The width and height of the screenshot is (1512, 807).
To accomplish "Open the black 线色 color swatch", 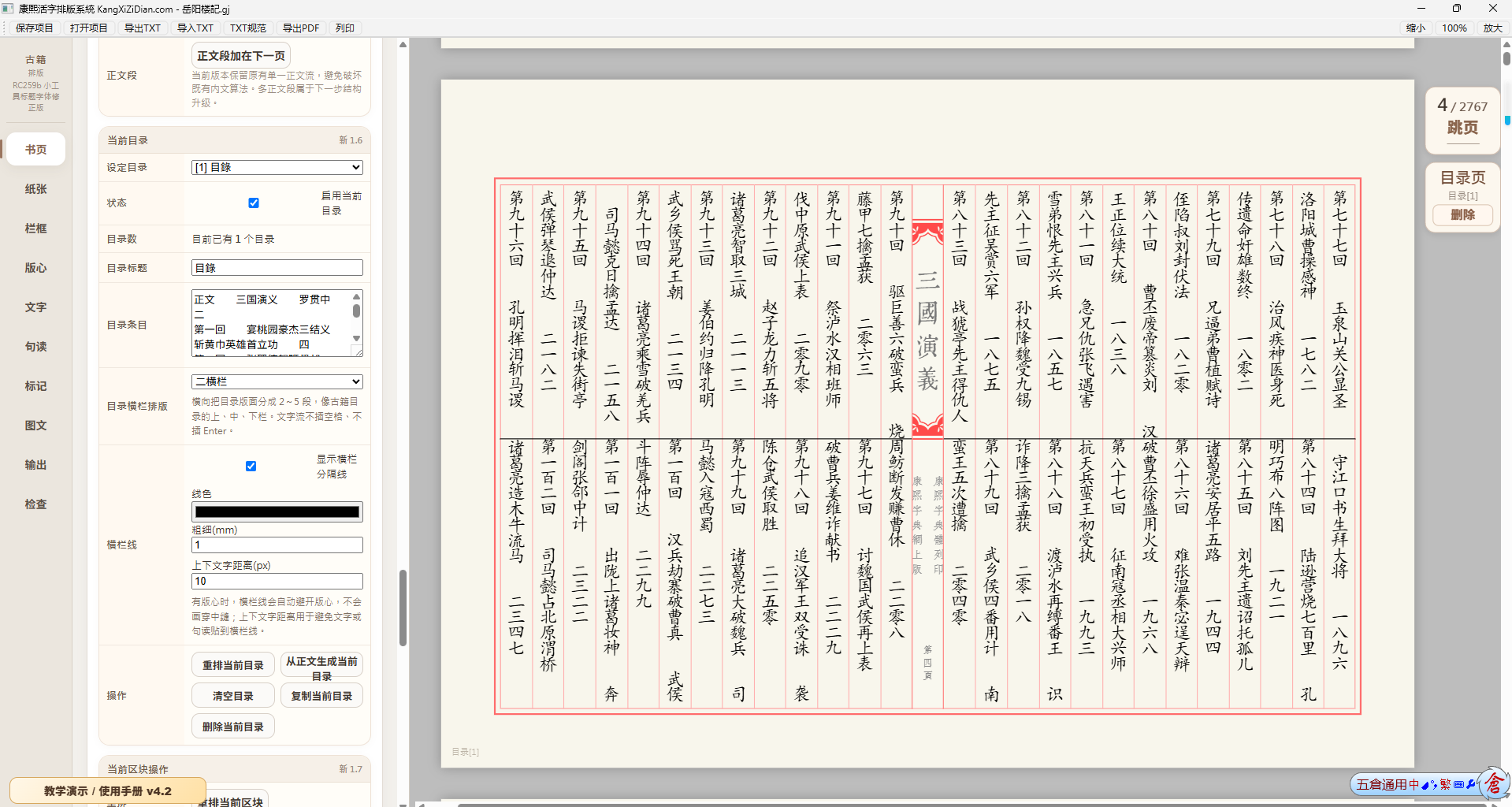I will coord(277,511).
